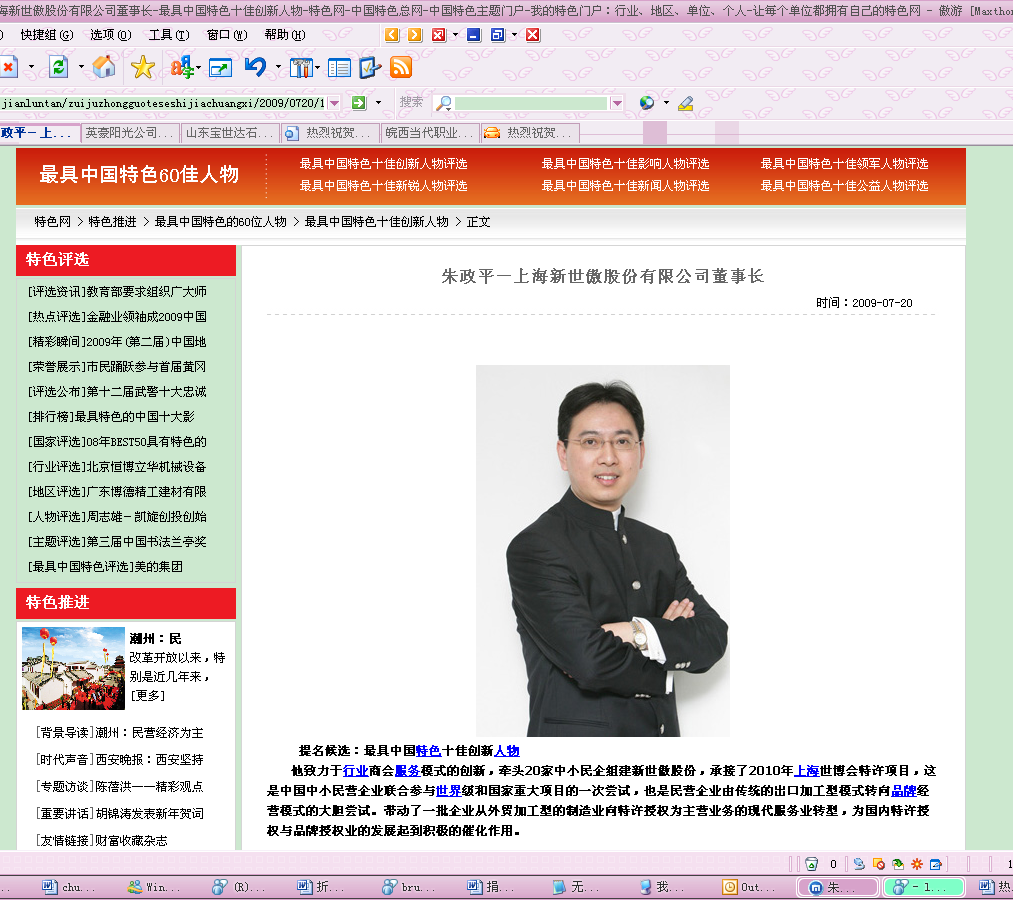Viewport: 1013px width, 900px height.
Task: Click the home page icon in toolbar
Action: coord(103,67)
